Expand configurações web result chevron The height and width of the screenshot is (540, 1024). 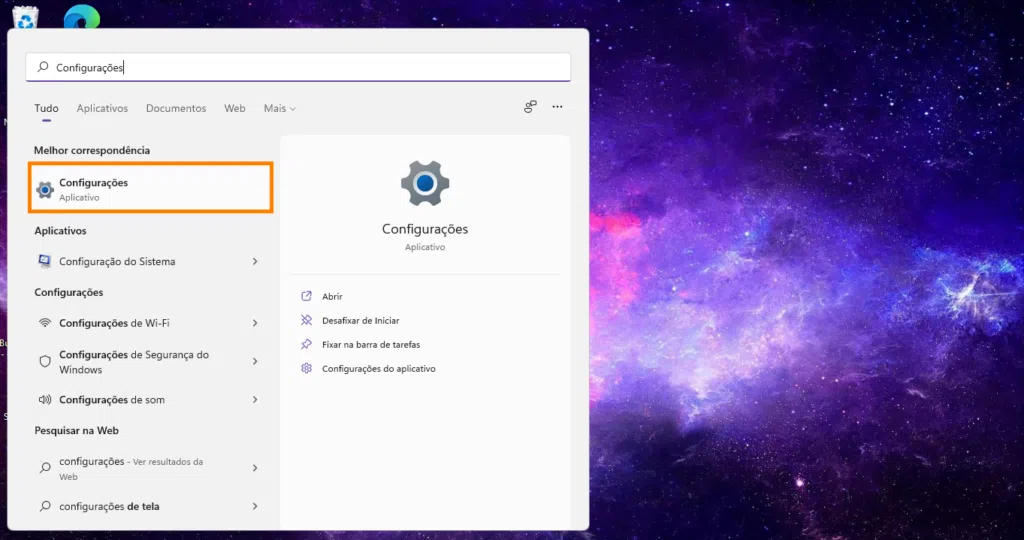click(255, 468)
